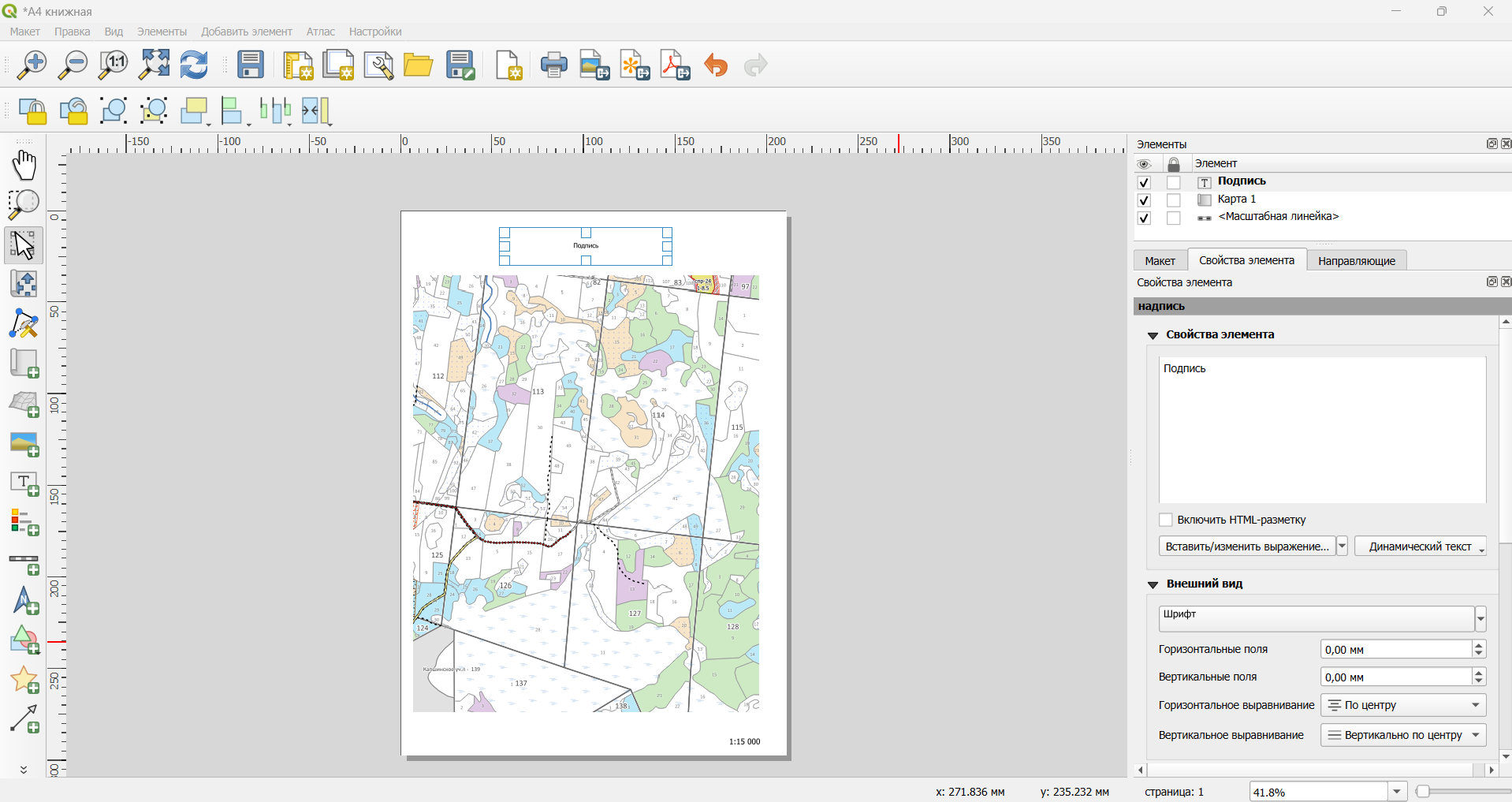
Task: Open the zoom level 41.8% dropdown
Action: [x=1397, y=792]
